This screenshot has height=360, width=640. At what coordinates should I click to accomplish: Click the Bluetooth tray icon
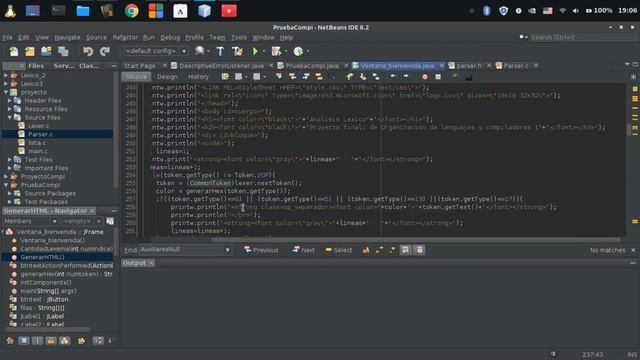click(x=487, y=11)
